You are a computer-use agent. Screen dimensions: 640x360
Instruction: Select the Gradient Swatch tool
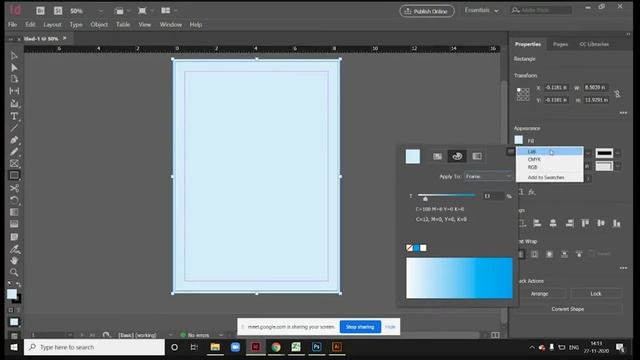pyautogui.click(x=14, y=212)
